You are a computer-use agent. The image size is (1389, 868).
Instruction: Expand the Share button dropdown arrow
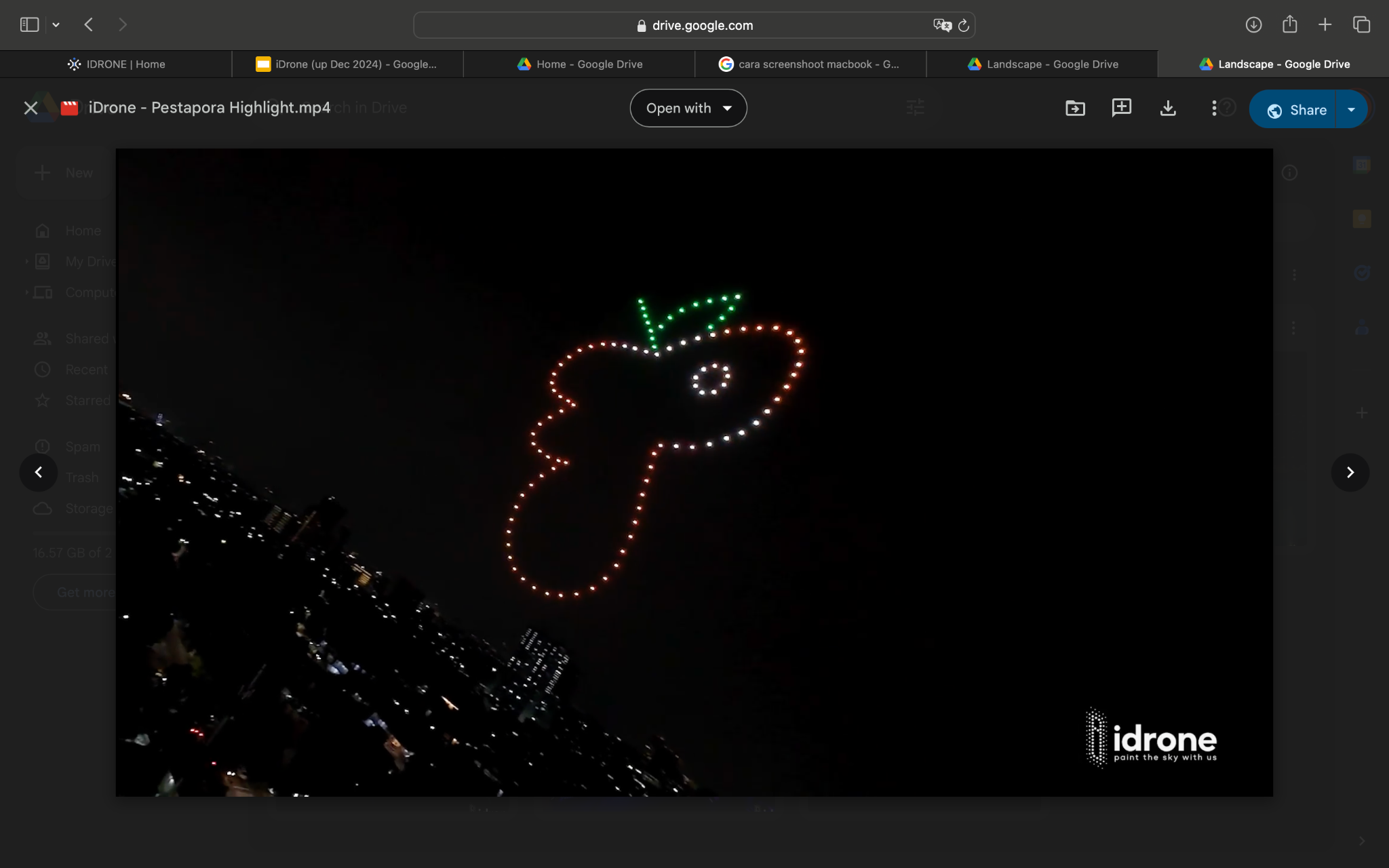click(x=1351, y=110)
